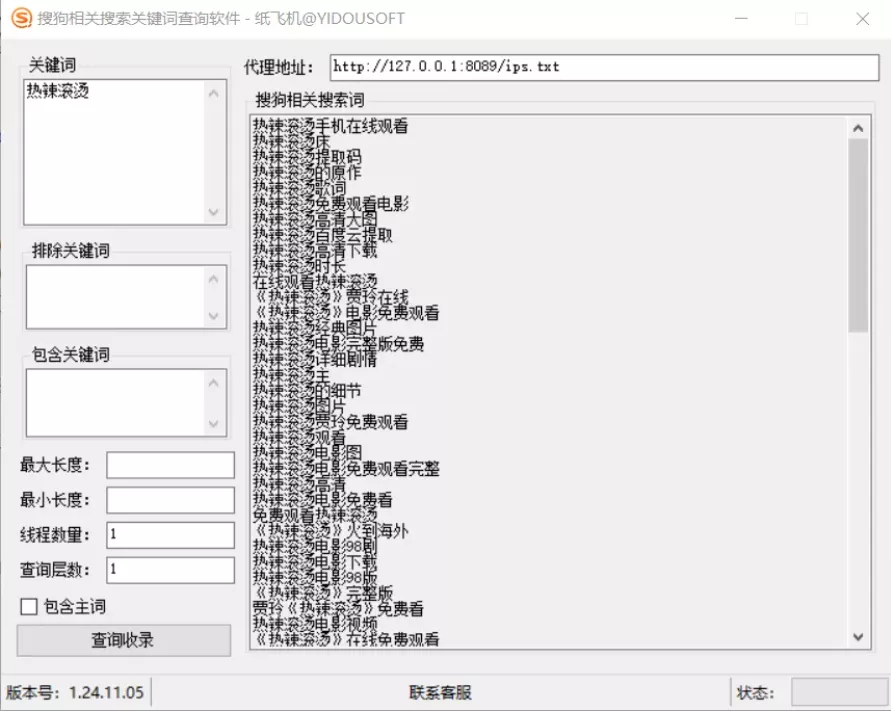Image resolution: width=891 pixels, height=711 pixels.
Task: Select result 《热辣滚烫》在线免费观看
Action: [x=346, y=639]
